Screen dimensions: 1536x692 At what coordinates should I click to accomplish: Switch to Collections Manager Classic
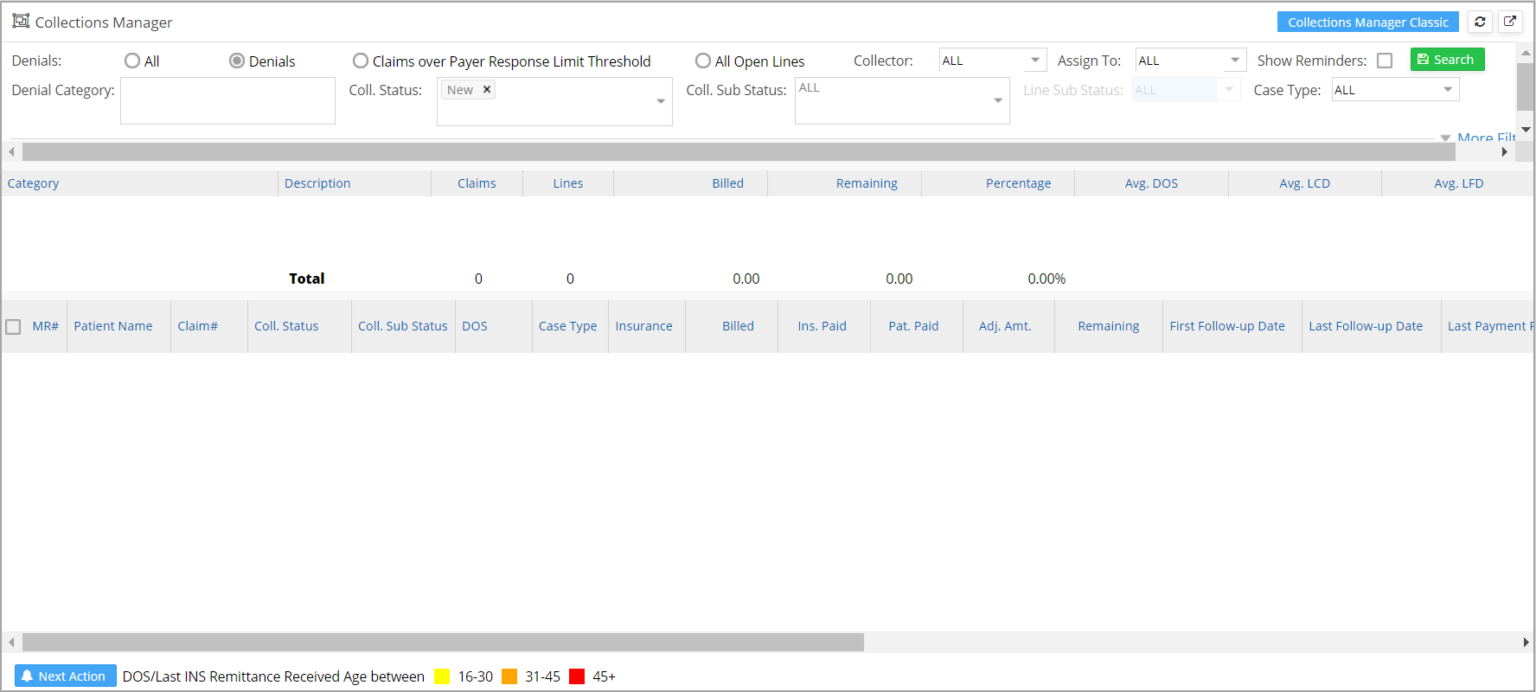[1368, 21]
